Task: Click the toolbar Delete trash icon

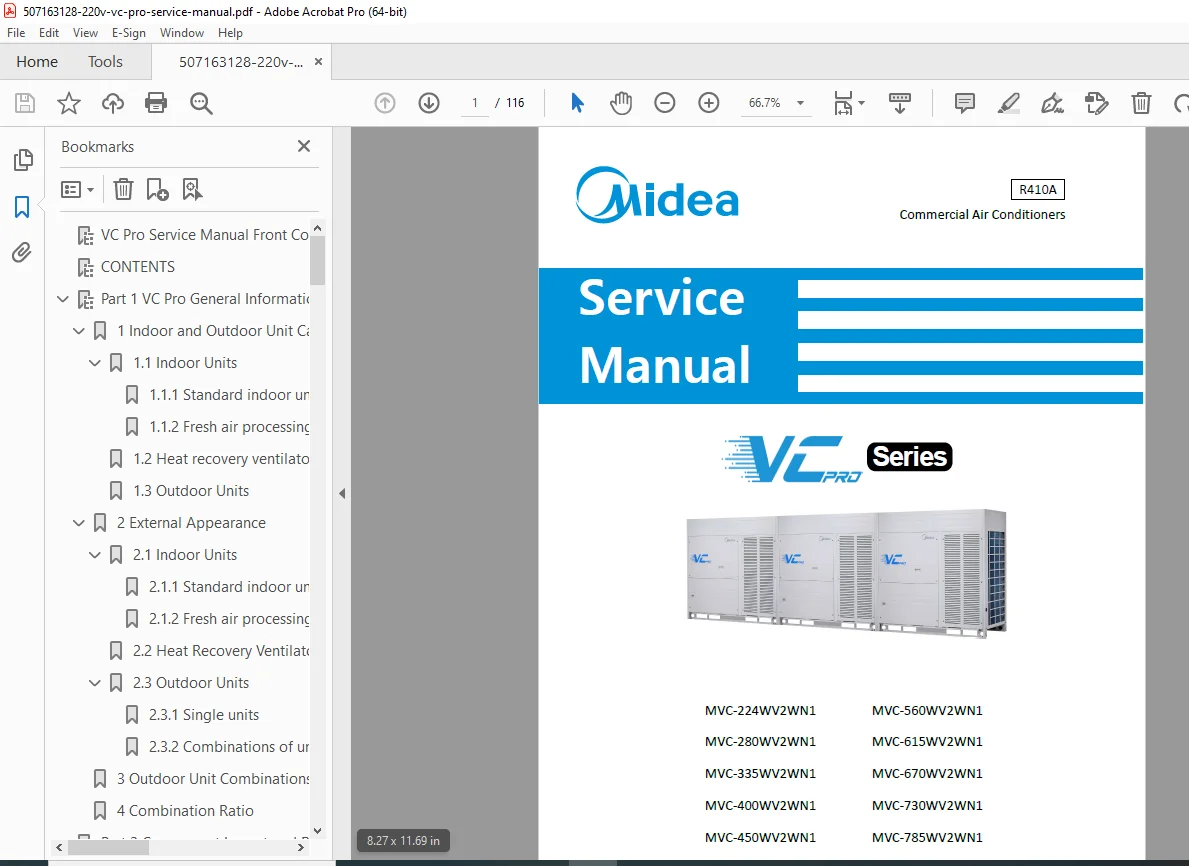Action: coord(1141,103)
